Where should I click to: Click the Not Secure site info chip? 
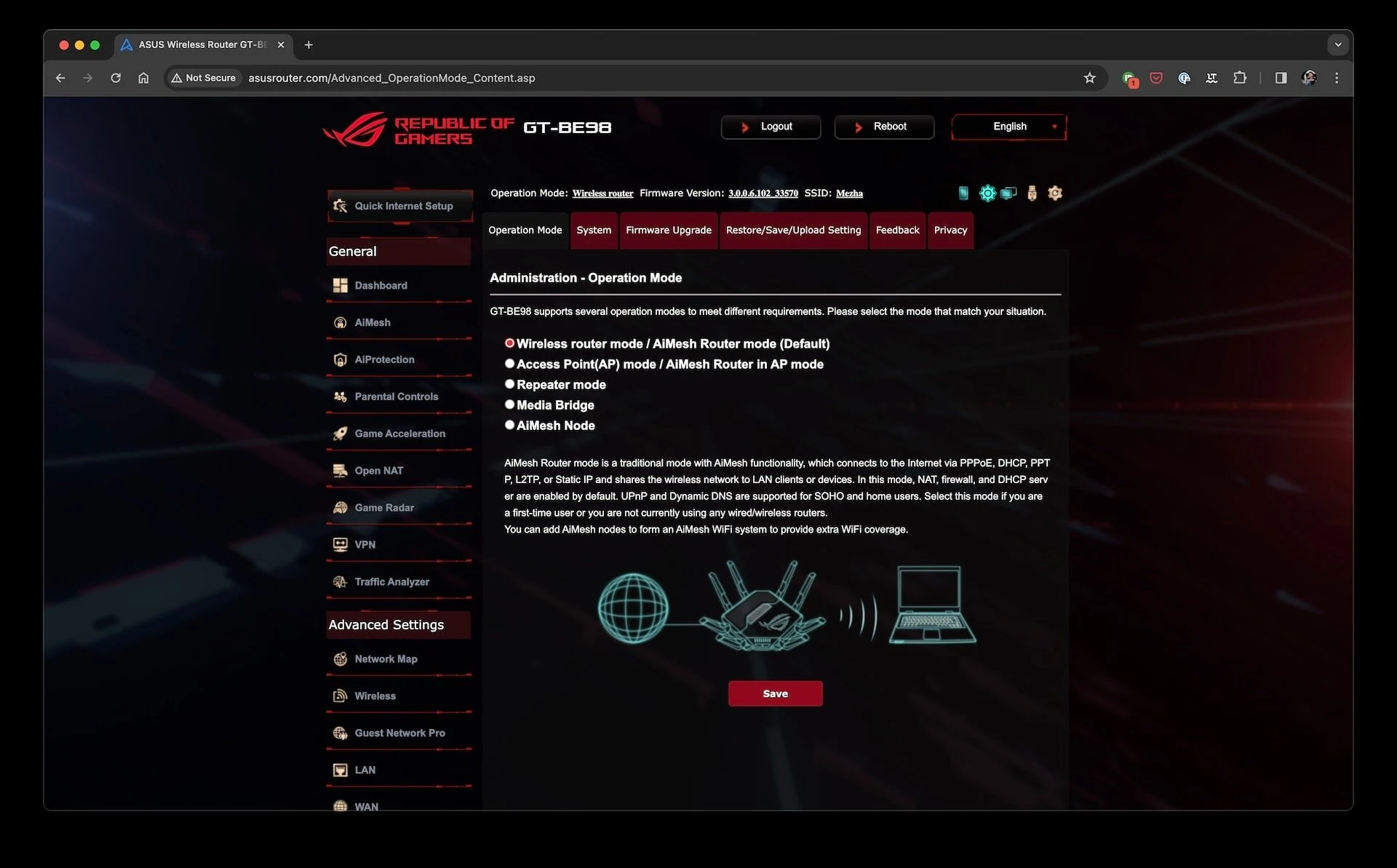point(204,78)
